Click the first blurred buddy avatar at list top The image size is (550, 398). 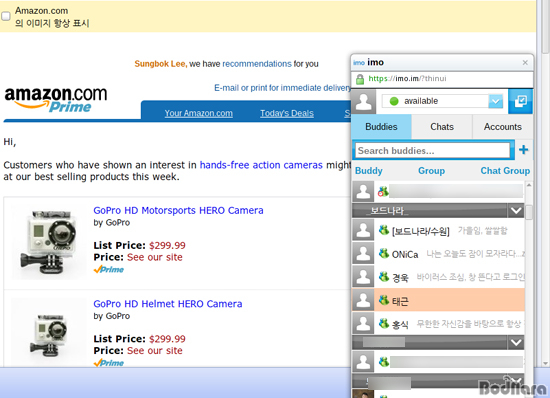coord(363,192)
